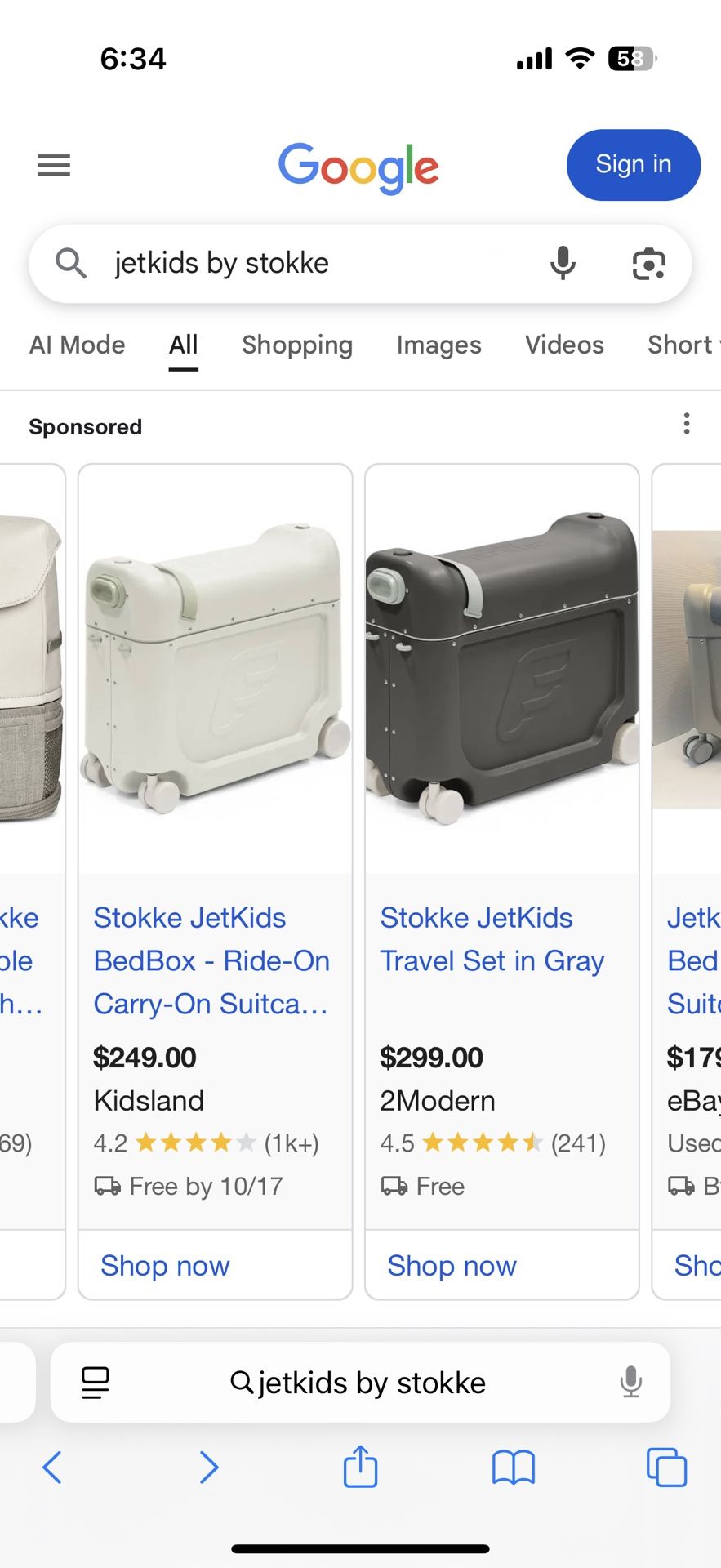This screenshot has width=721, height=1568.
Task: Click the Sign in button
Action: click(x=633, y=165)
